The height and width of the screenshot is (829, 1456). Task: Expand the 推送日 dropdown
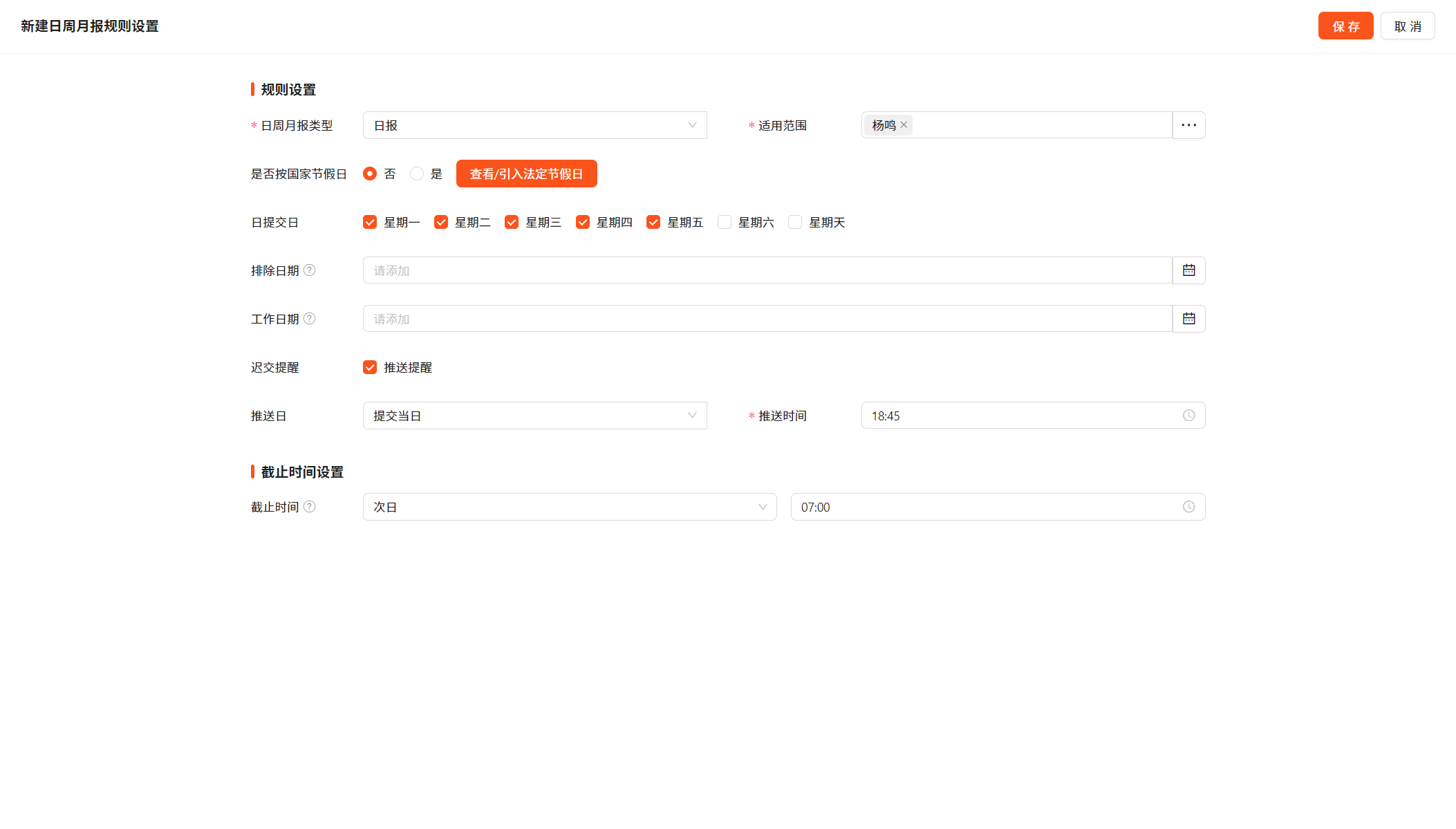click(534, 416)
